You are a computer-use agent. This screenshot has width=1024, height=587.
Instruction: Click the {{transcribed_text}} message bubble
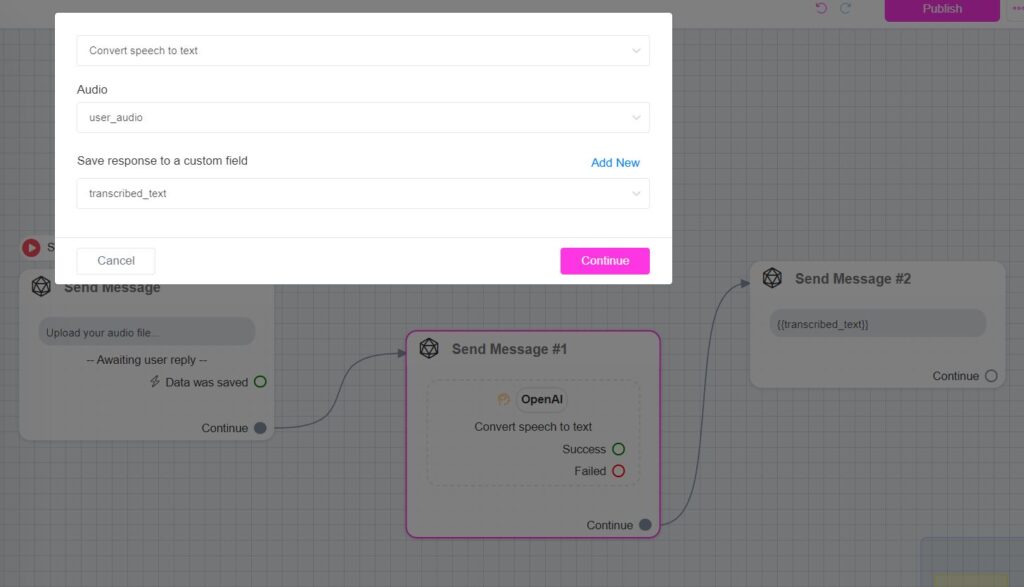877,324
